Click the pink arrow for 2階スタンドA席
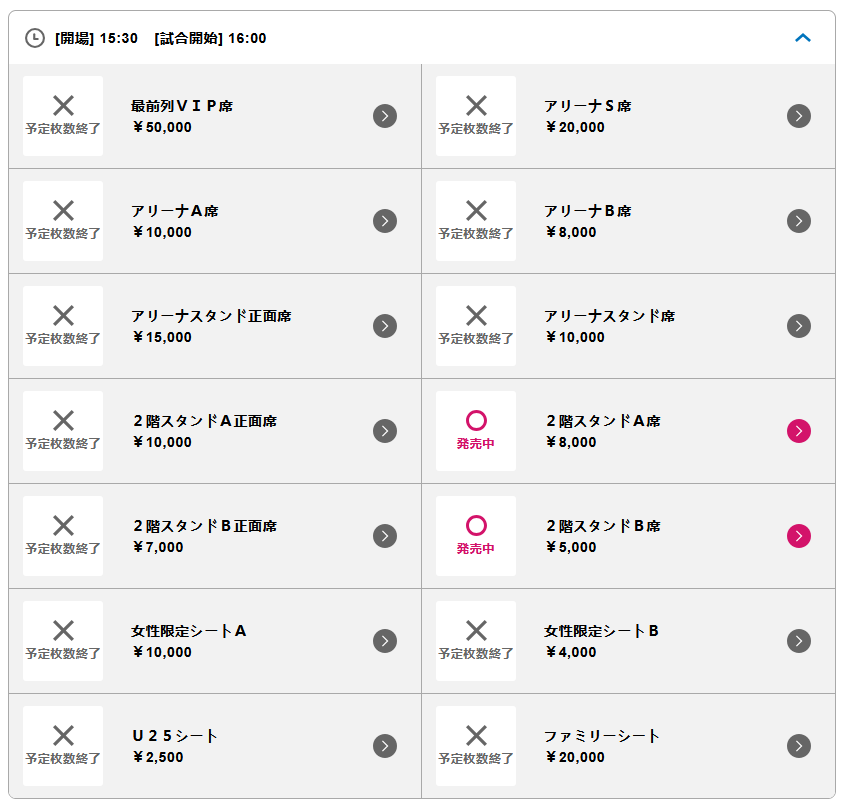848x807 pixels. pos(798,431)
